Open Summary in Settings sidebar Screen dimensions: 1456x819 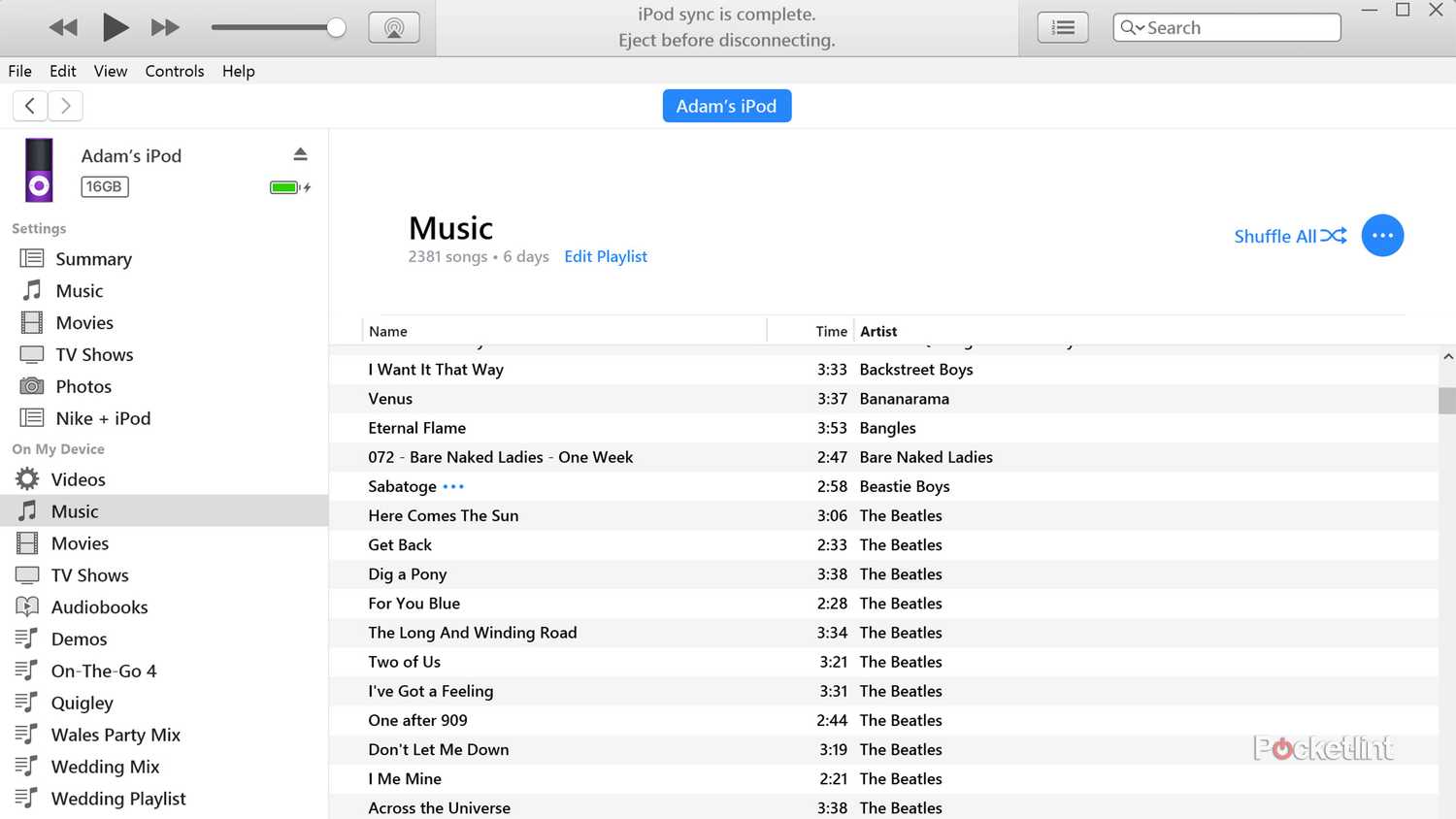pos(93,259)
